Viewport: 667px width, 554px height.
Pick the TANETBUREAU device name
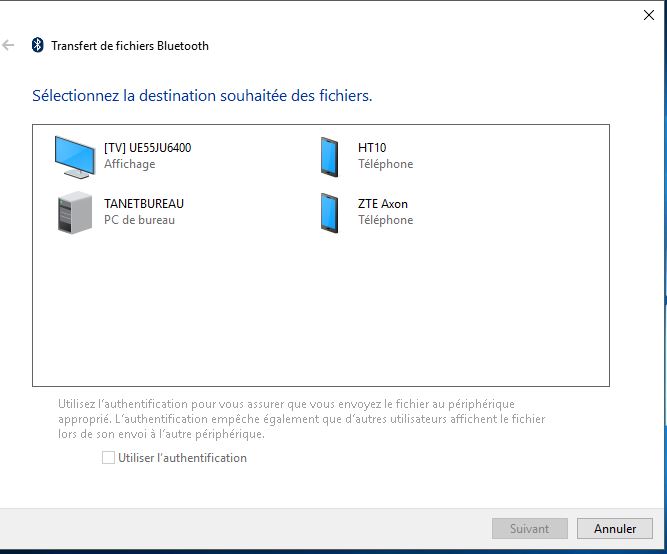[143, 203]
